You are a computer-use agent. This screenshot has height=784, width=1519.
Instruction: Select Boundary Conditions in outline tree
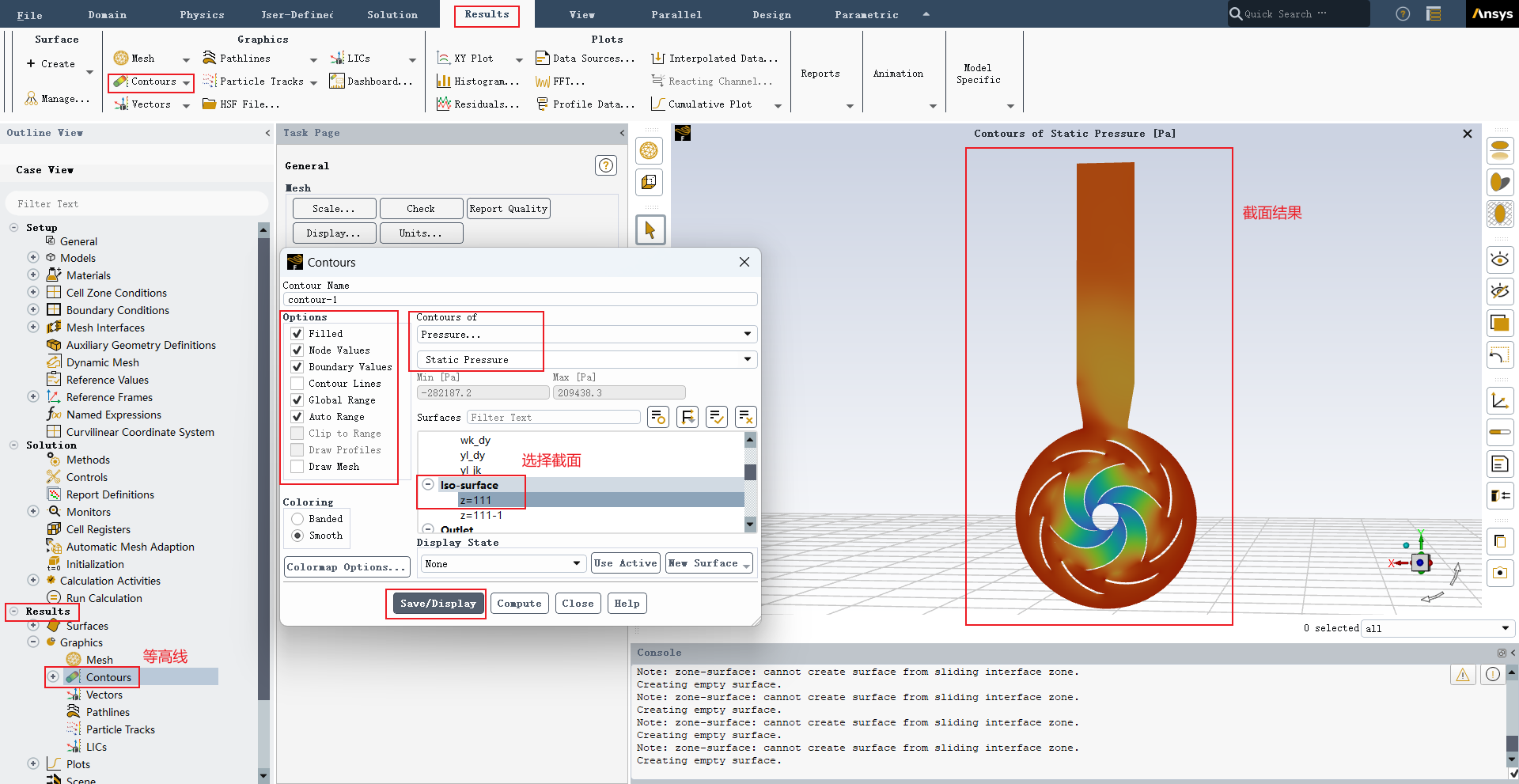[x=118, y=310]
